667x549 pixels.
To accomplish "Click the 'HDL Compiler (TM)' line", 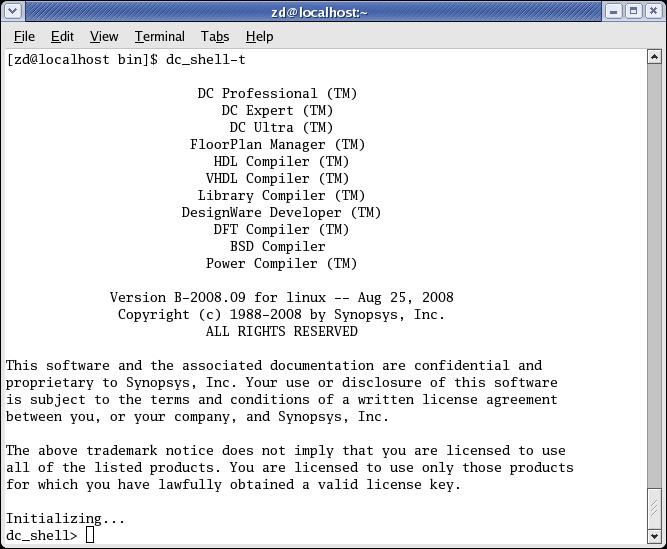I will (281, 162).
